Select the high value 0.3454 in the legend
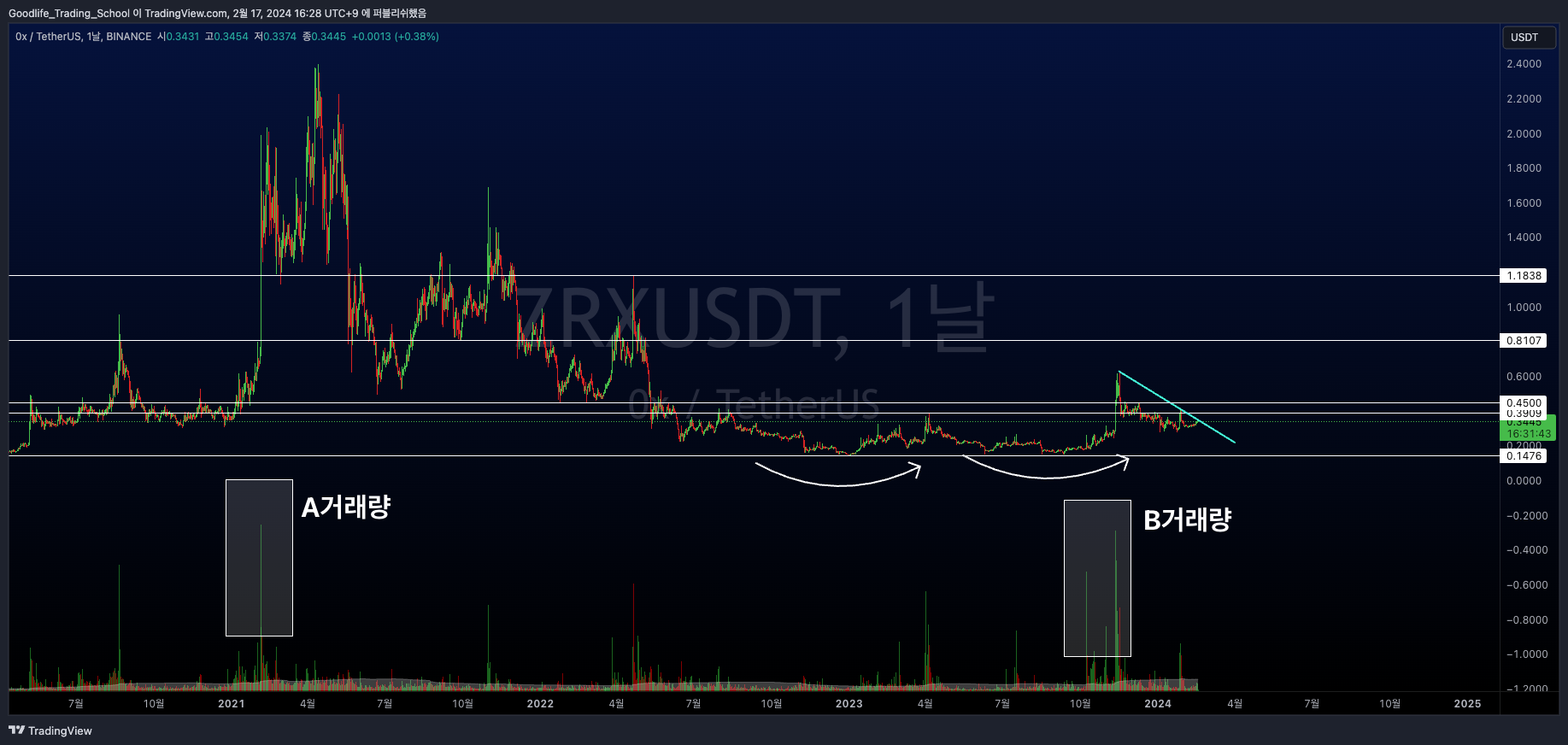Screen dimensions: 1568x745 pyautogui.click(x=231, y=37)
